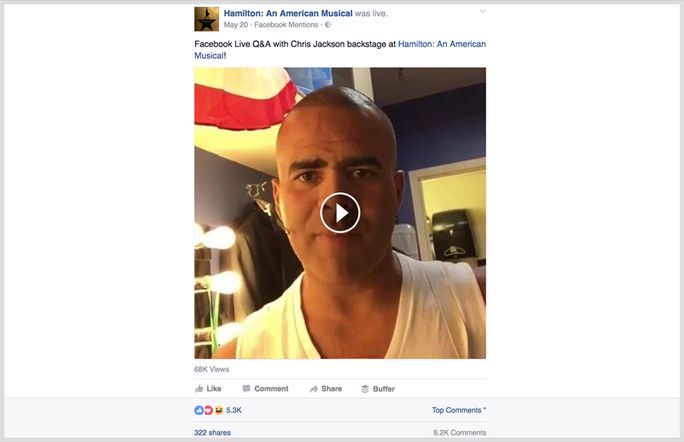
Task: Click the red Love reaction emoji
Action: 209,410
